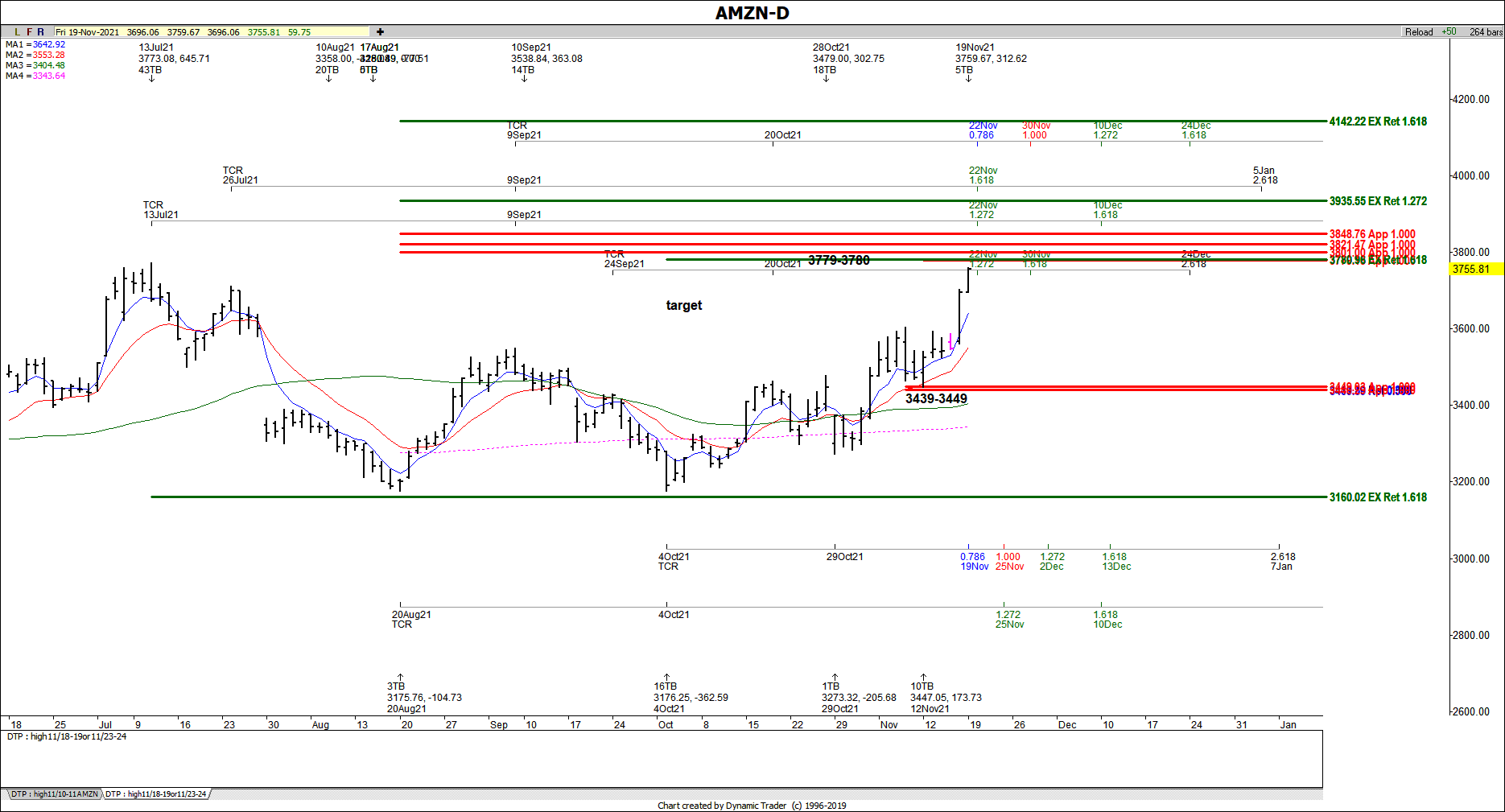The height and width of the screenshot is (812, 1505).
Task: Select the MA2 = 3553.28 label
Action: tap(35, 55)
